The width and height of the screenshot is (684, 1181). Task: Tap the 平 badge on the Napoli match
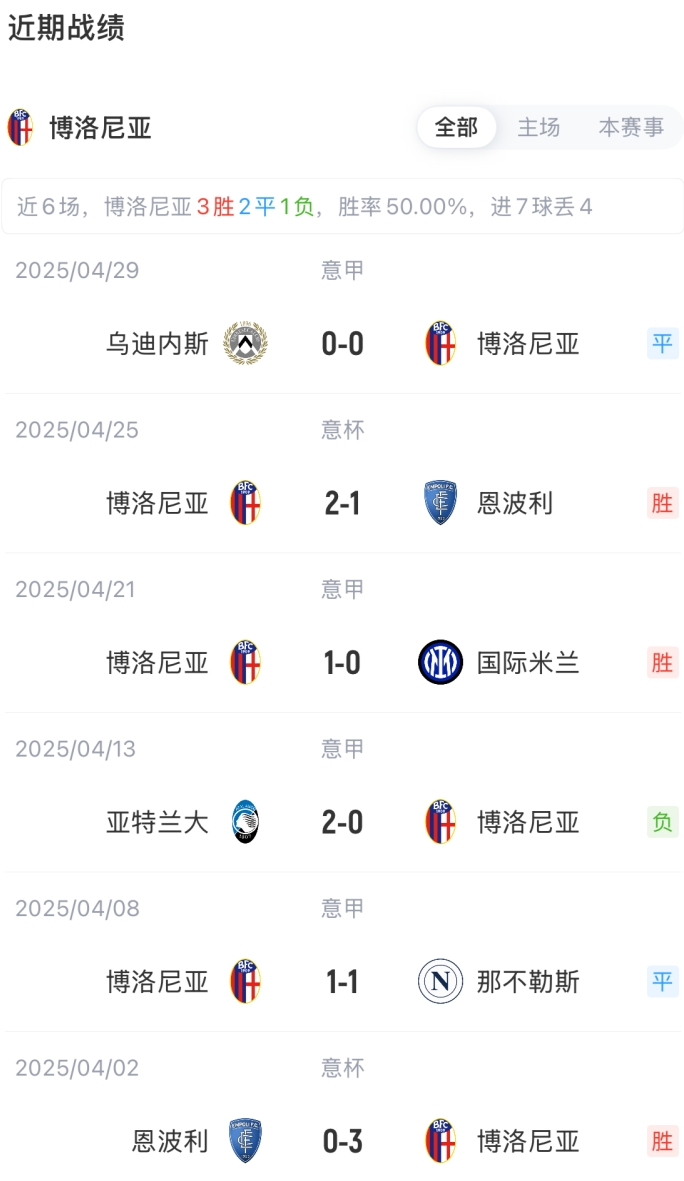[662, 981]
